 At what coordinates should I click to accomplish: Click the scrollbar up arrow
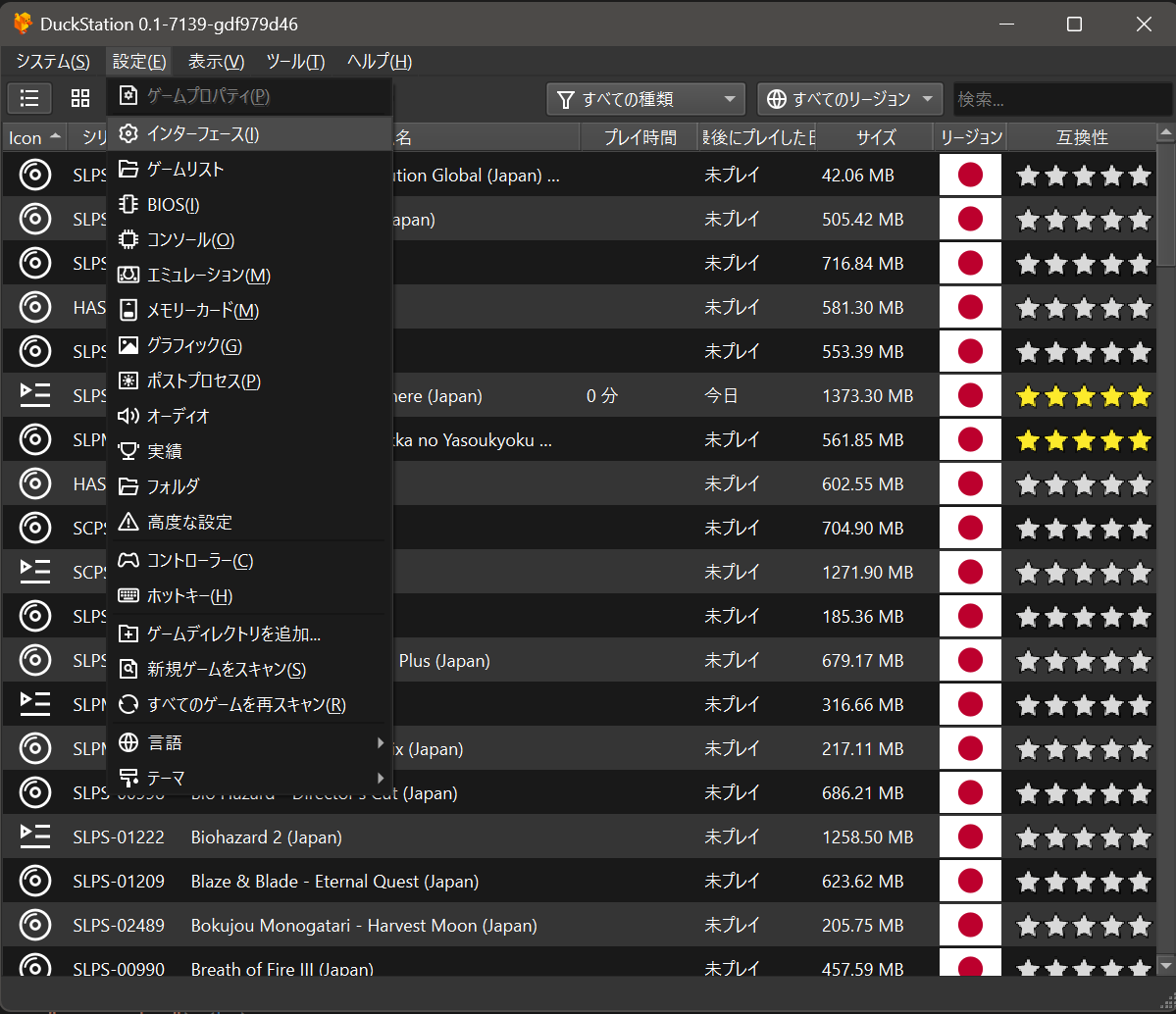pyautogui.click(x=1165, y=132)
